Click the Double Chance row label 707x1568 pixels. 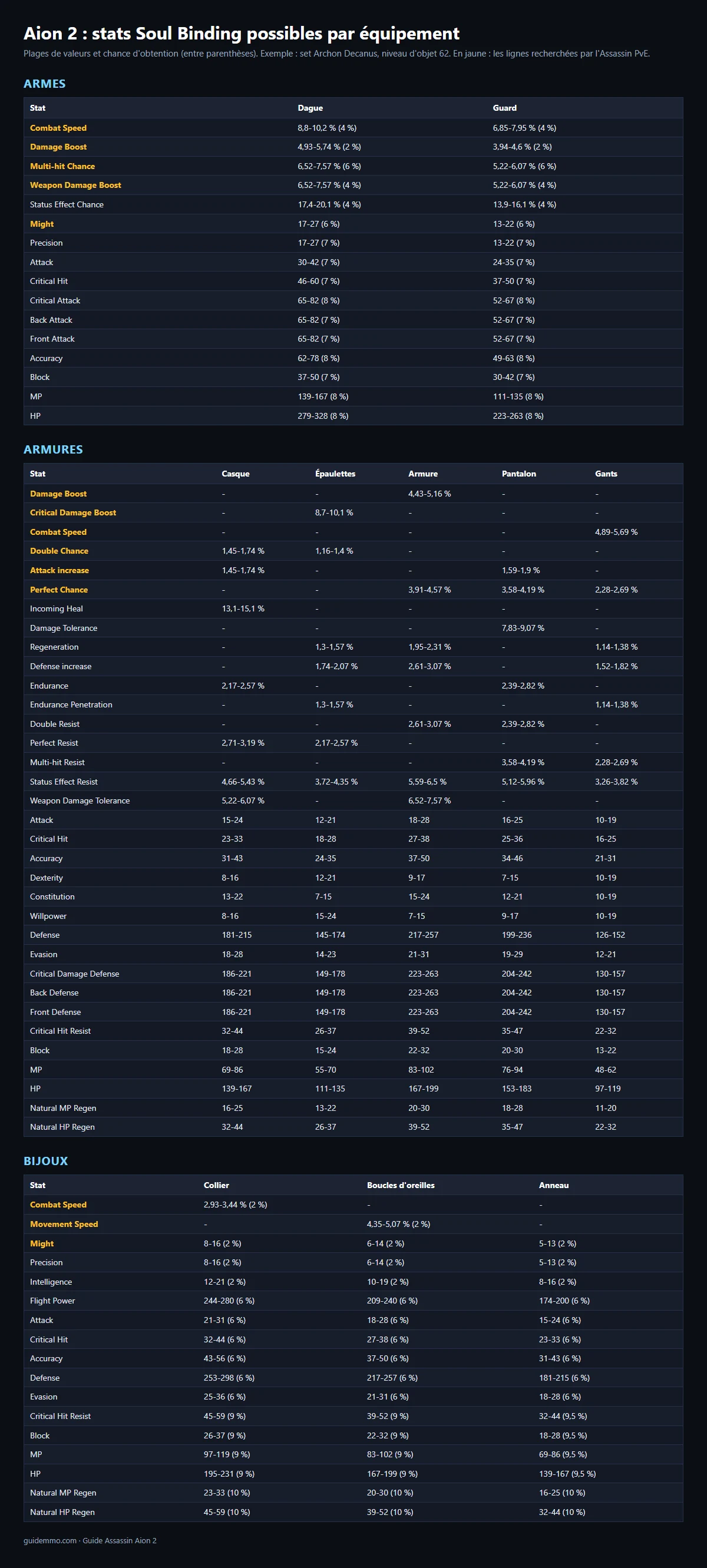coord(59,551)
